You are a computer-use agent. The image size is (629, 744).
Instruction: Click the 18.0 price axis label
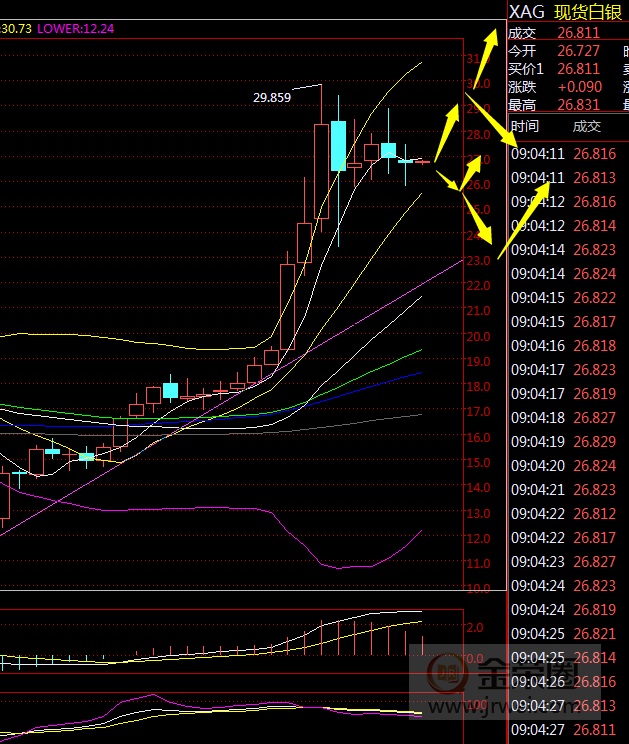(x=478, y=387)
